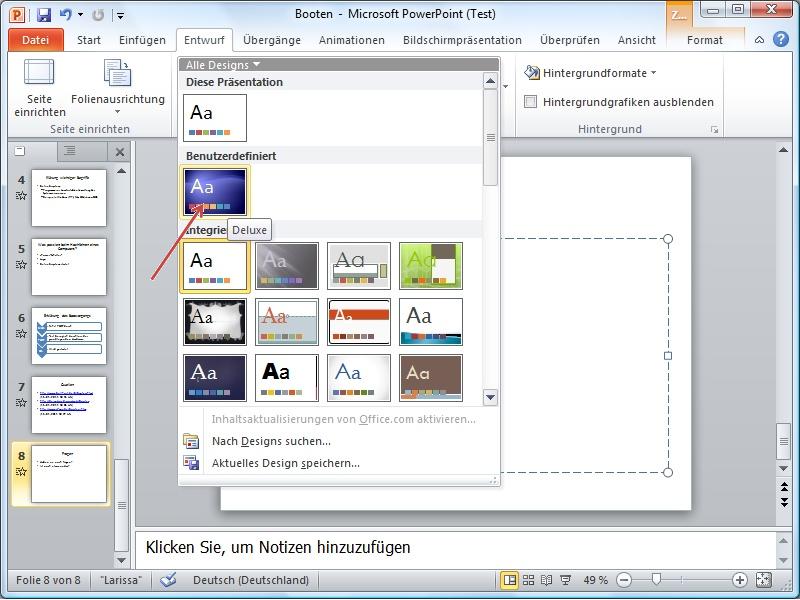
Task: Click 49 % zoom level button
Action: point(595,580)
